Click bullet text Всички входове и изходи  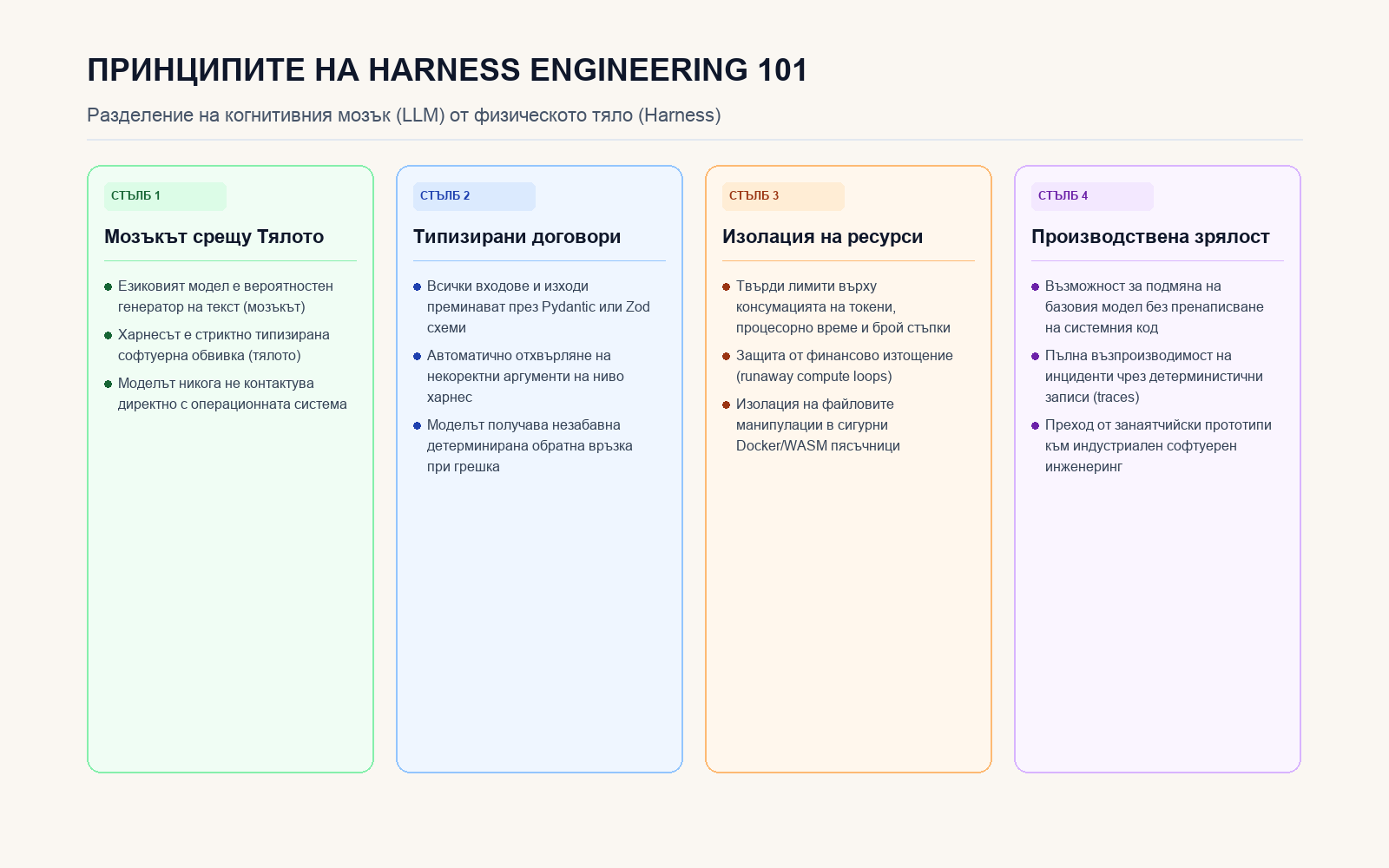point(538,307)
